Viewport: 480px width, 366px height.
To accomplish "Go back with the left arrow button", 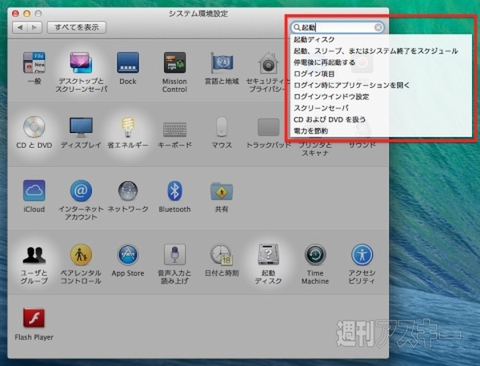I will [x=20, y=27].
